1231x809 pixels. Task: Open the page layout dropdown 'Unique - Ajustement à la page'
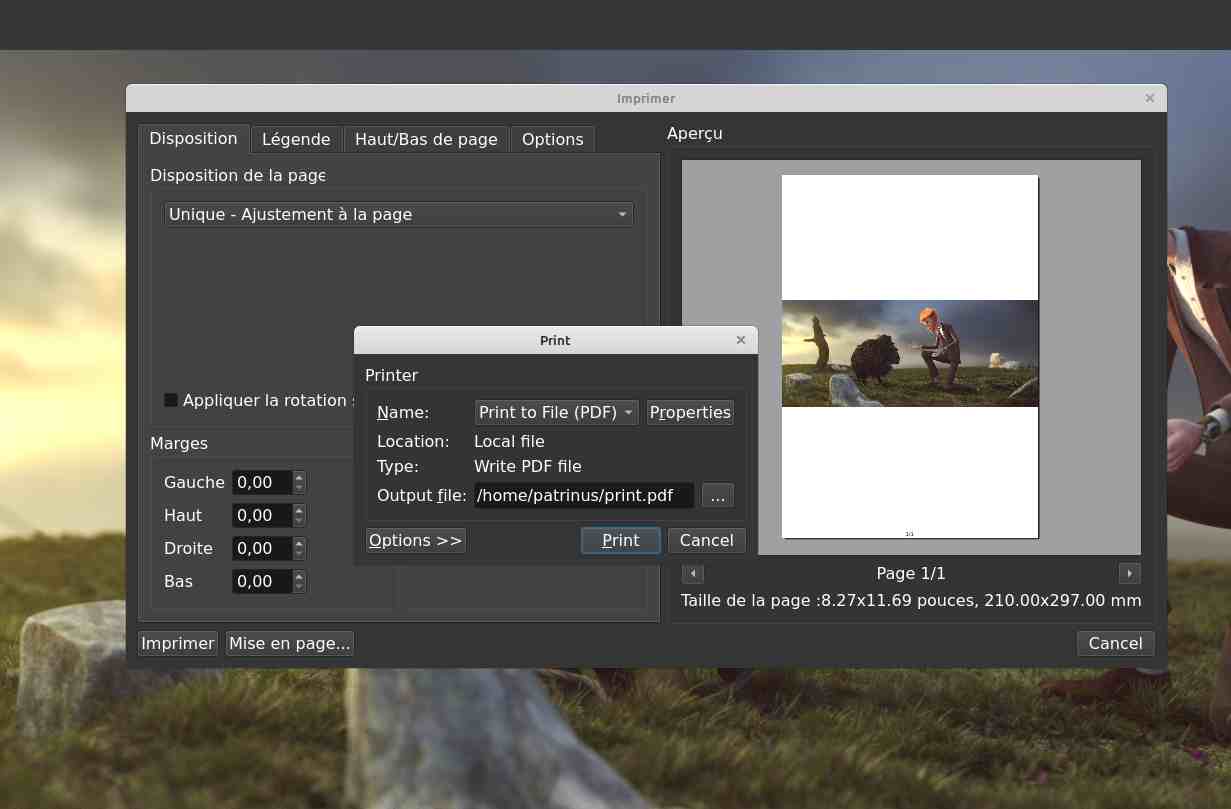point(398,214)
